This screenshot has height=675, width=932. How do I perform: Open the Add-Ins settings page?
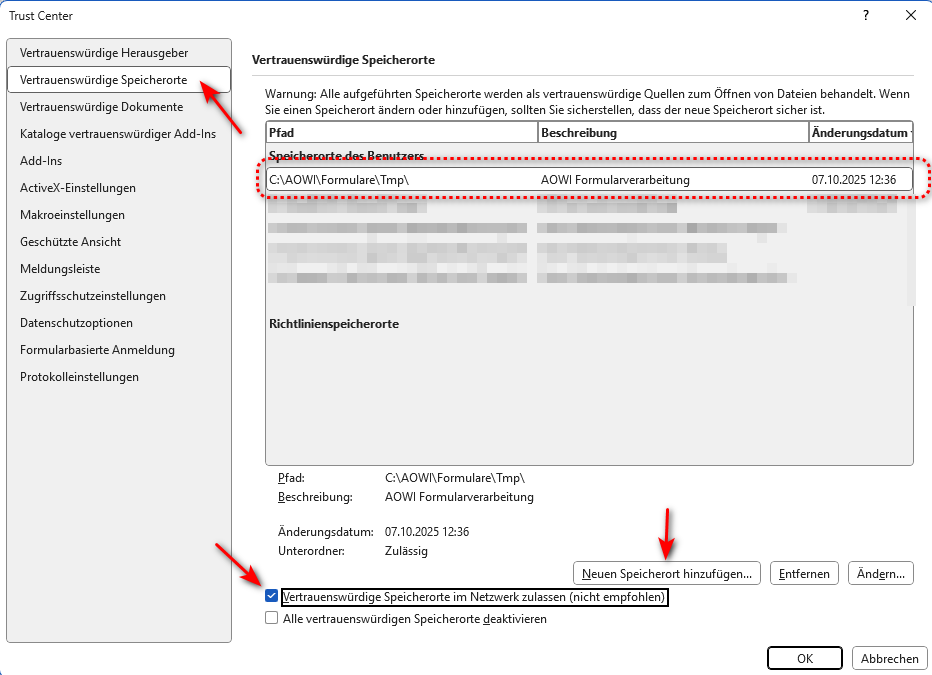[x=41, y=160]
